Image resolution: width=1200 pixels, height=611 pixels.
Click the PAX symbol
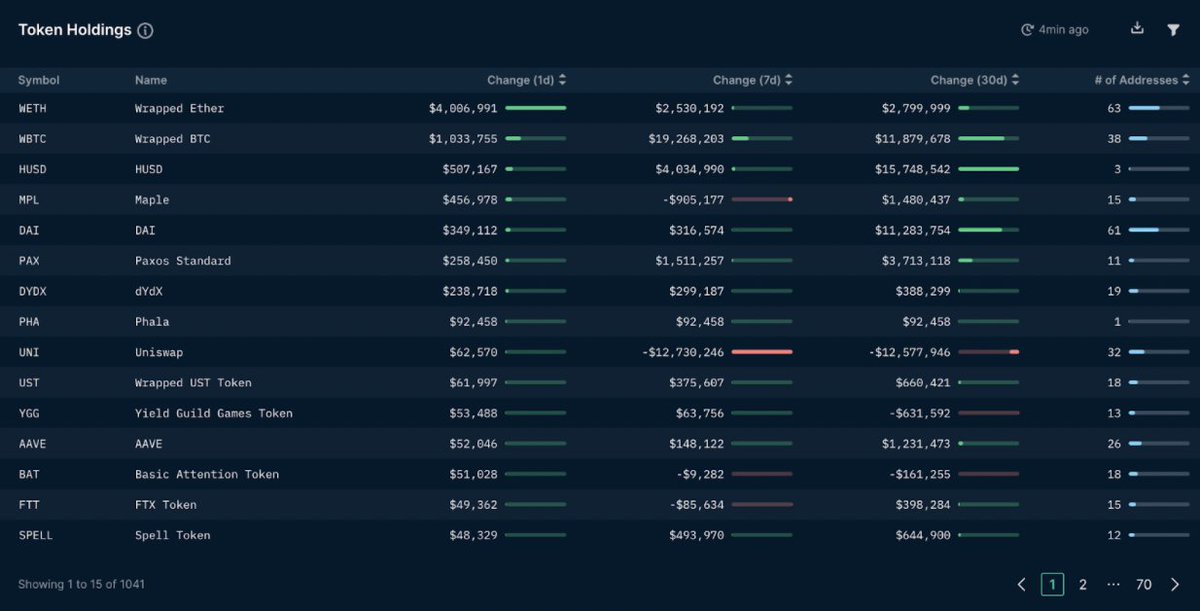29,261
